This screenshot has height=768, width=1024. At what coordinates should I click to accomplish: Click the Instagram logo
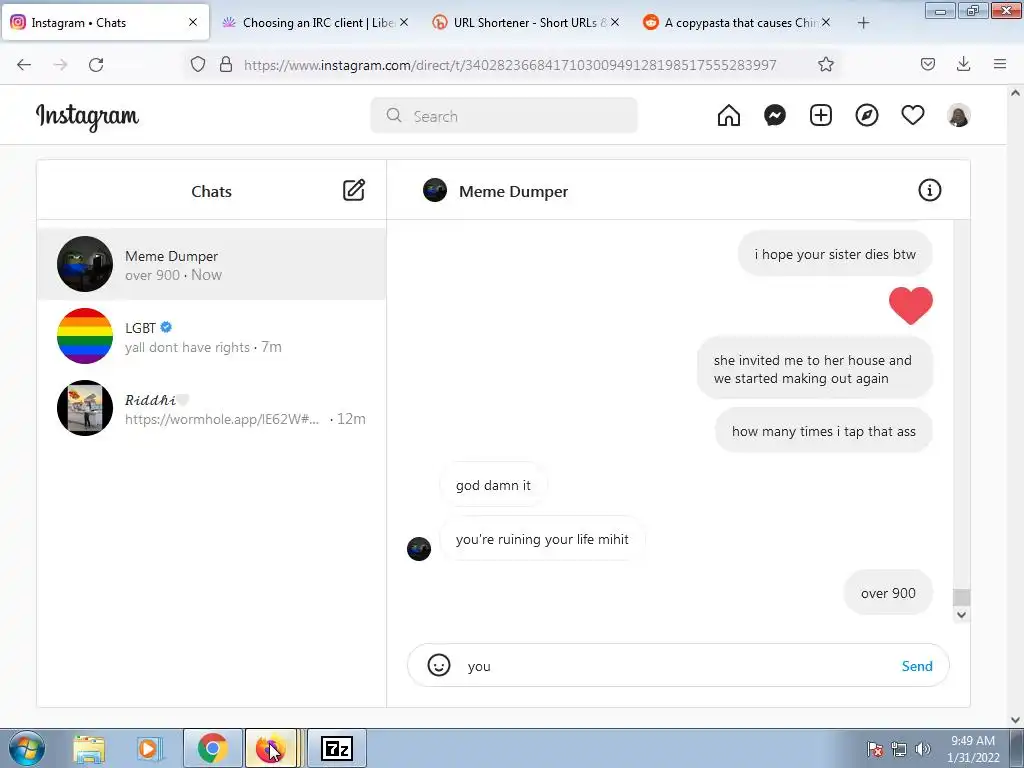click(88, 116)
